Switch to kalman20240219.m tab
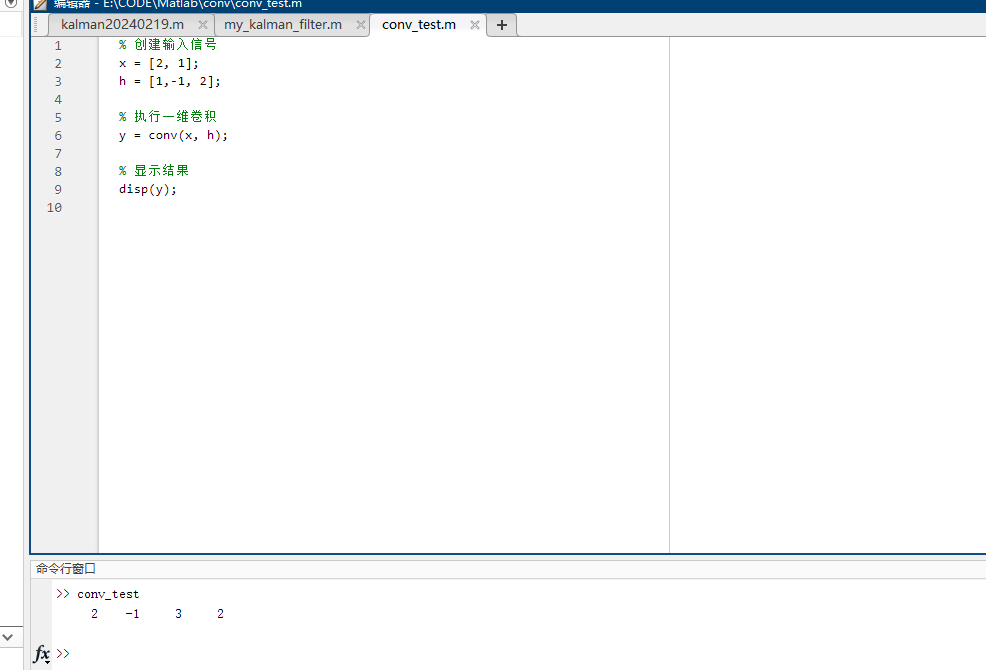The height and width of the screenshot is (670, 986). 123,25
